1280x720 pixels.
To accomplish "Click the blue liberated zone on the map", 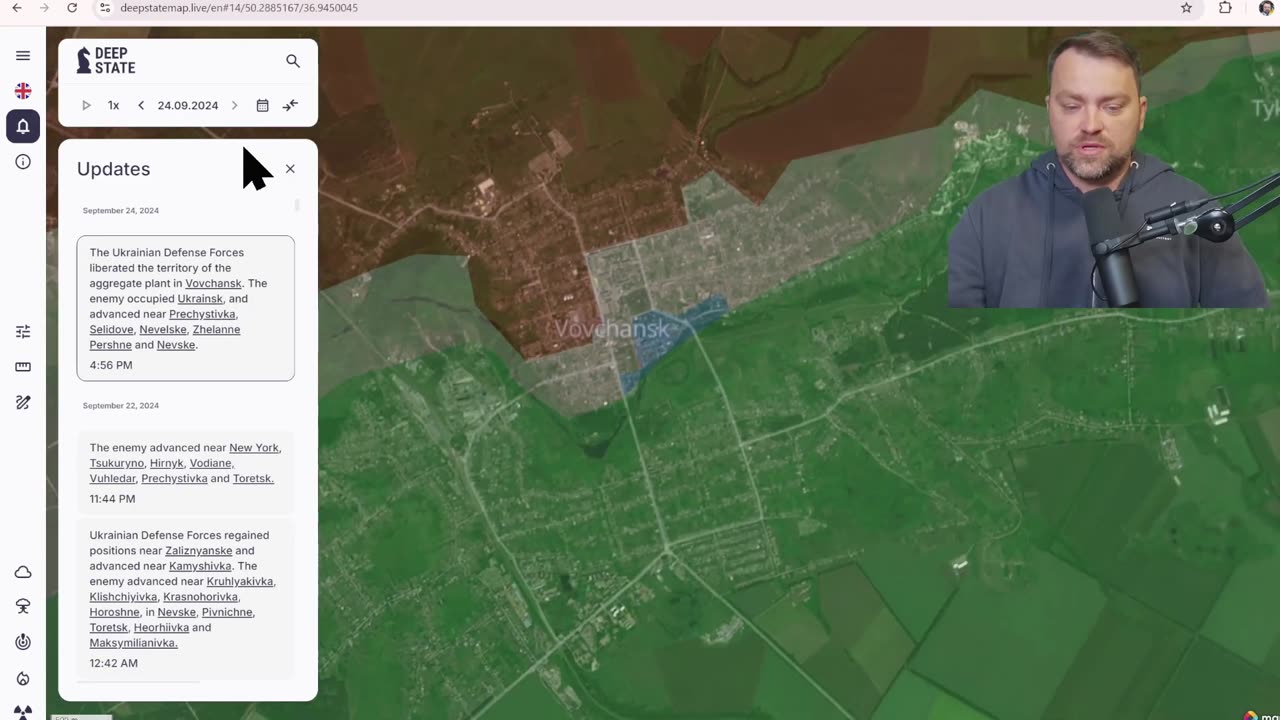I will [x=660, y=336].
